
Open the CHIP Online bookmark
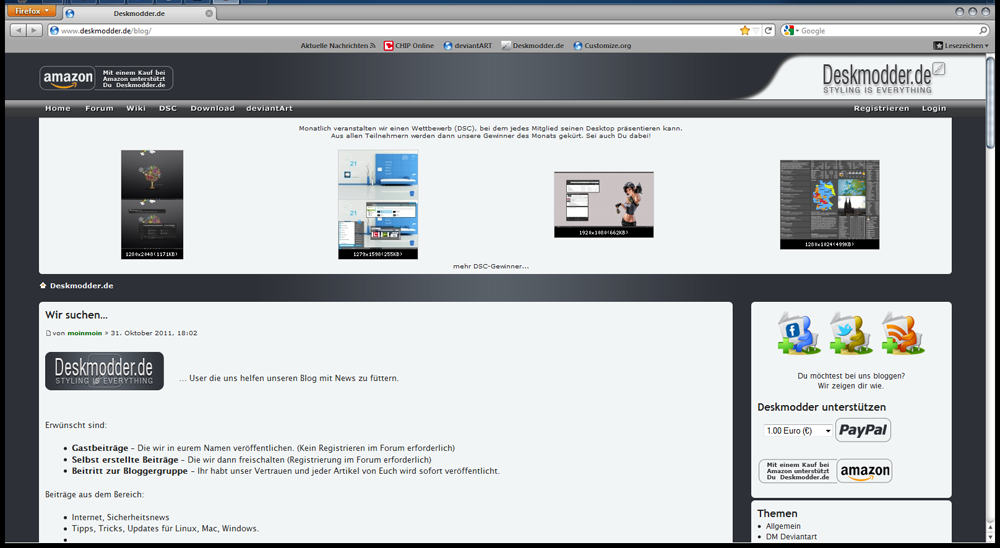click(x=409, y=46)
